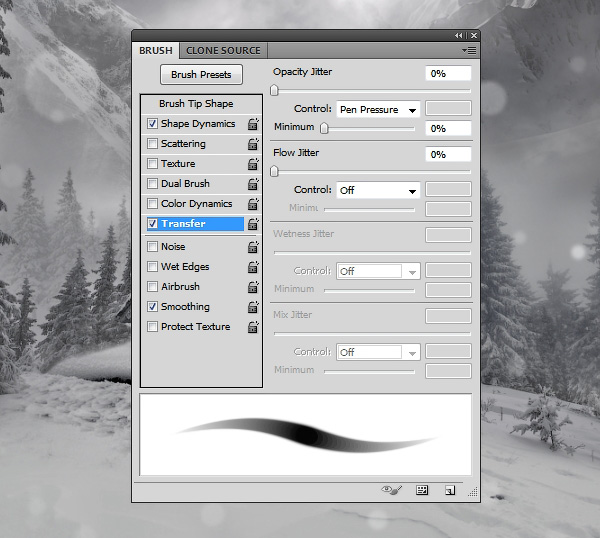Click the create new brush icon
Screen dimensions: 600x538
coord(450,490)
